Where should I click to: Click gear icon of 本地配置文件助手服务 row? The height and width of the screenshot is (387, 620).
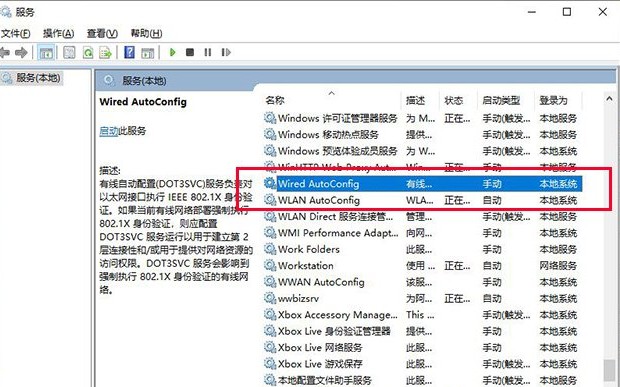point(270,380)
